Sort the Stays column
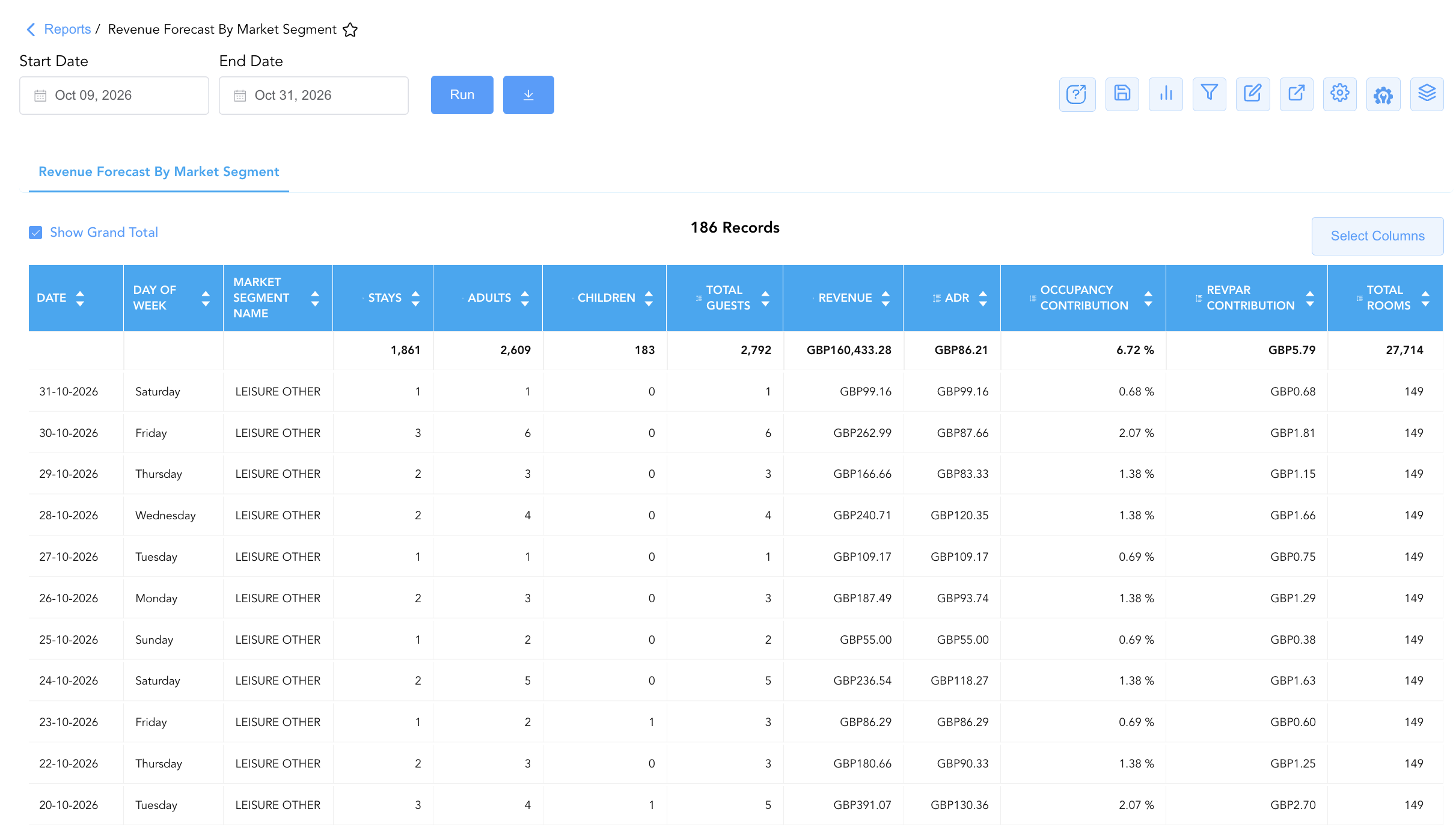Viewport: 1456px width, 827px height. 415,298
